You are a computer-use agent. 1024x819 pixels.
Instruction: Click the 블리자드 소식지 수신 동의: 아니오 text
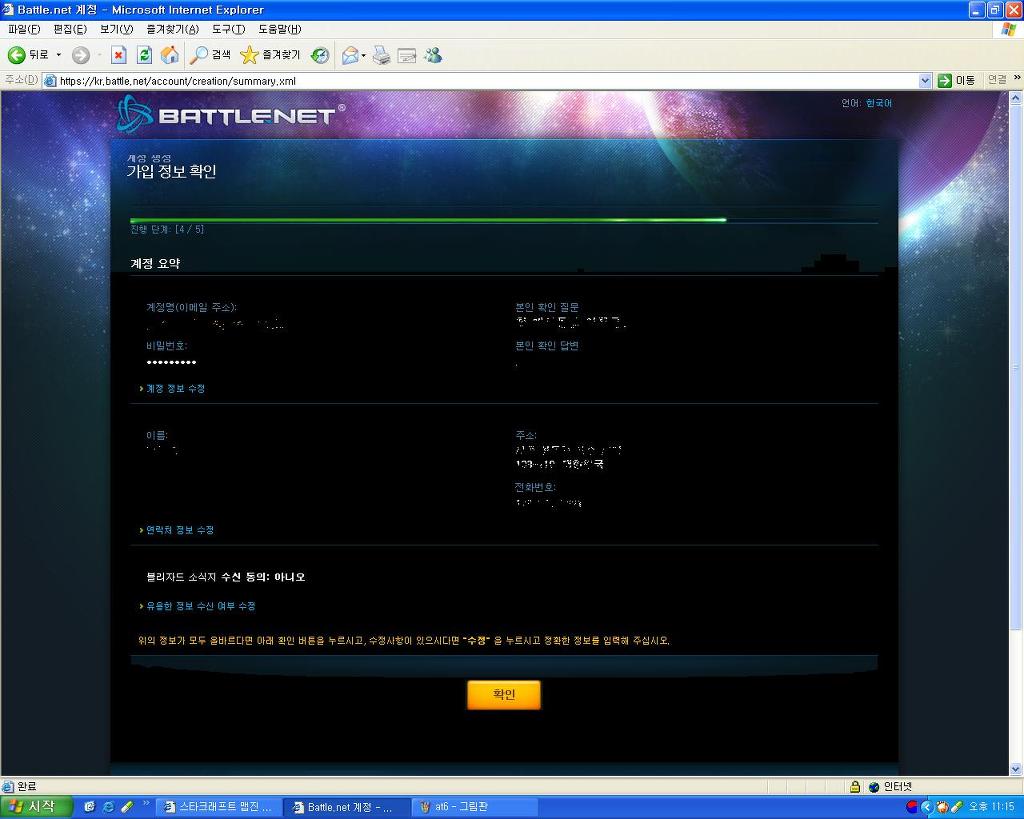point(226,577)
